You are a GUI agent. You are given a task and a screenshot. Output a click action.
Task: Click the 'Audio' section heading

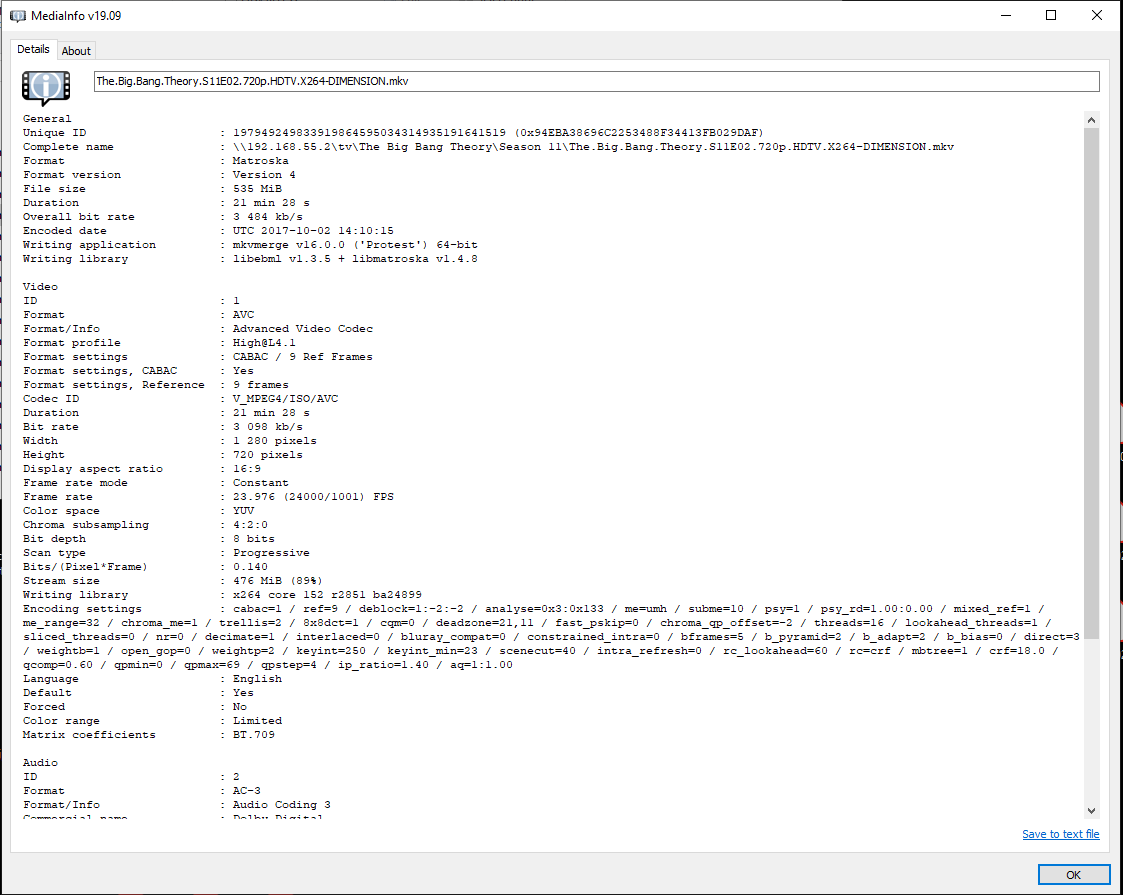[x=40, y=763]
